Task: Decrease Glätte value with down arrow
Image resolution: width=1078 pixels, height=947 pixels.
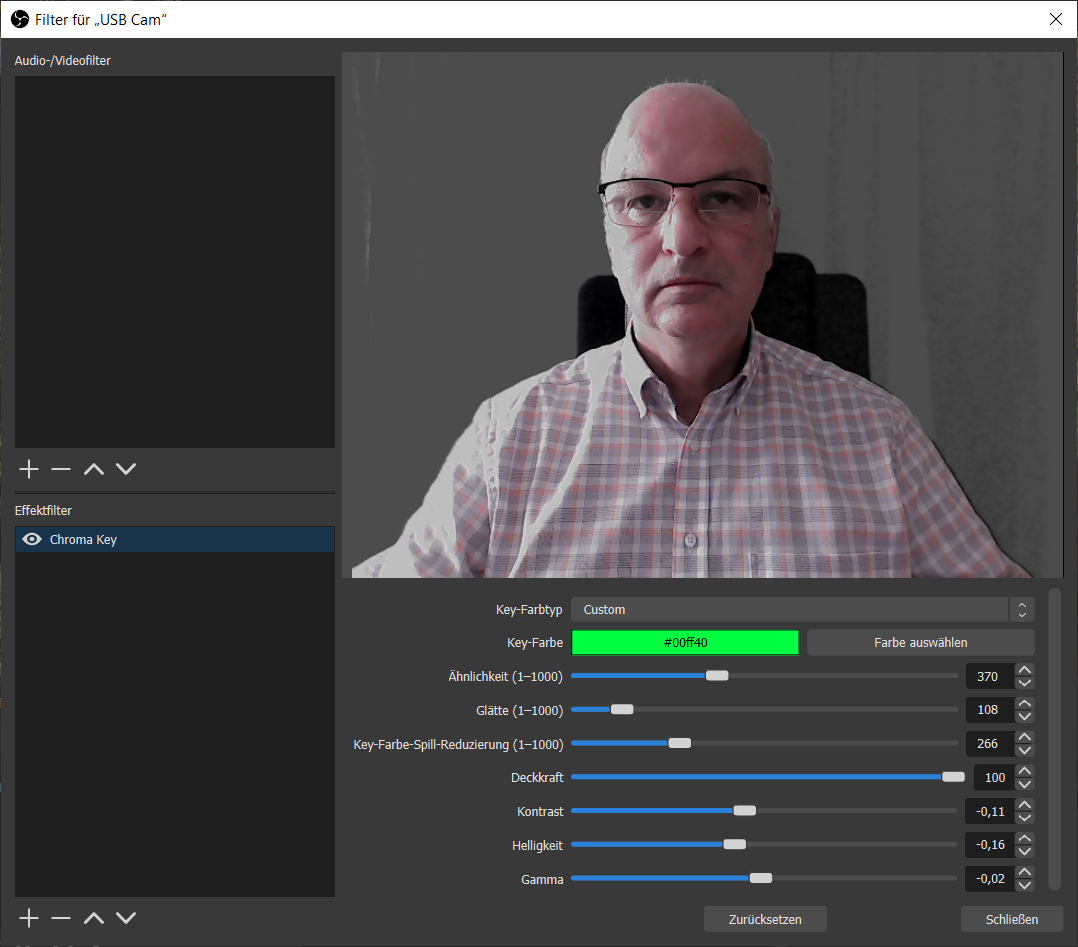Action: (x=1024, y=717)
